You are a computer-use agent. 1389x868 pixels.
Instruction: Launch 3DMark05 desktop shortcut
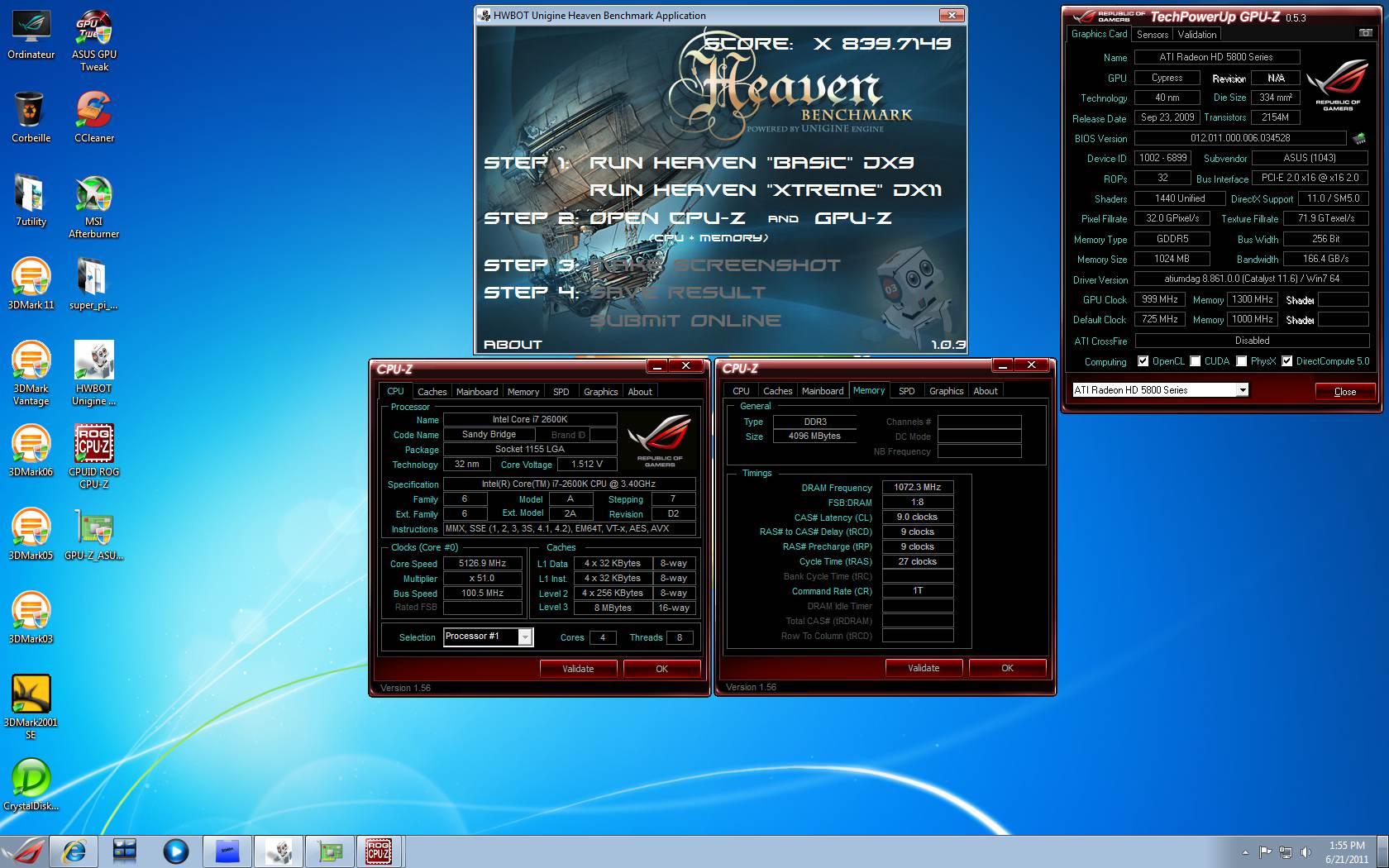pos(31,535)
